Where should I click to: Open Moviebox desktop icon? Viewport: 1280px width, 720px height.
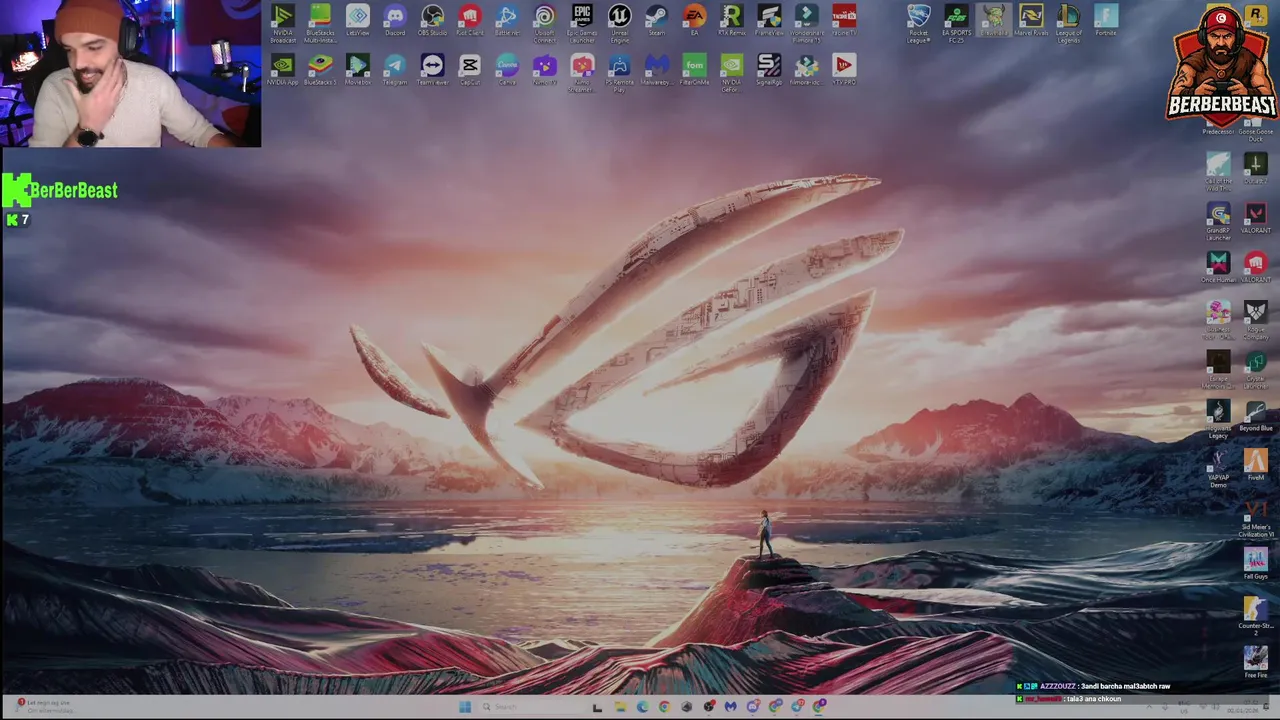point(357,69)
